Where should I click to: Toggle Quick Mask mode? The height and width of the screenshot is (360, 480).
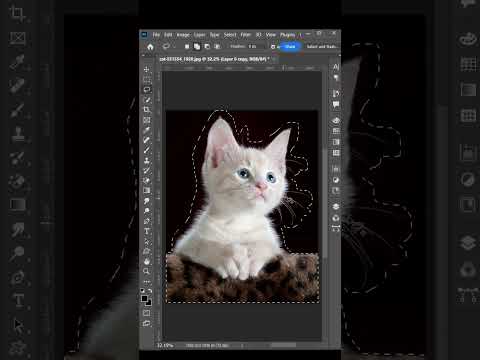[x=147, y=313]
